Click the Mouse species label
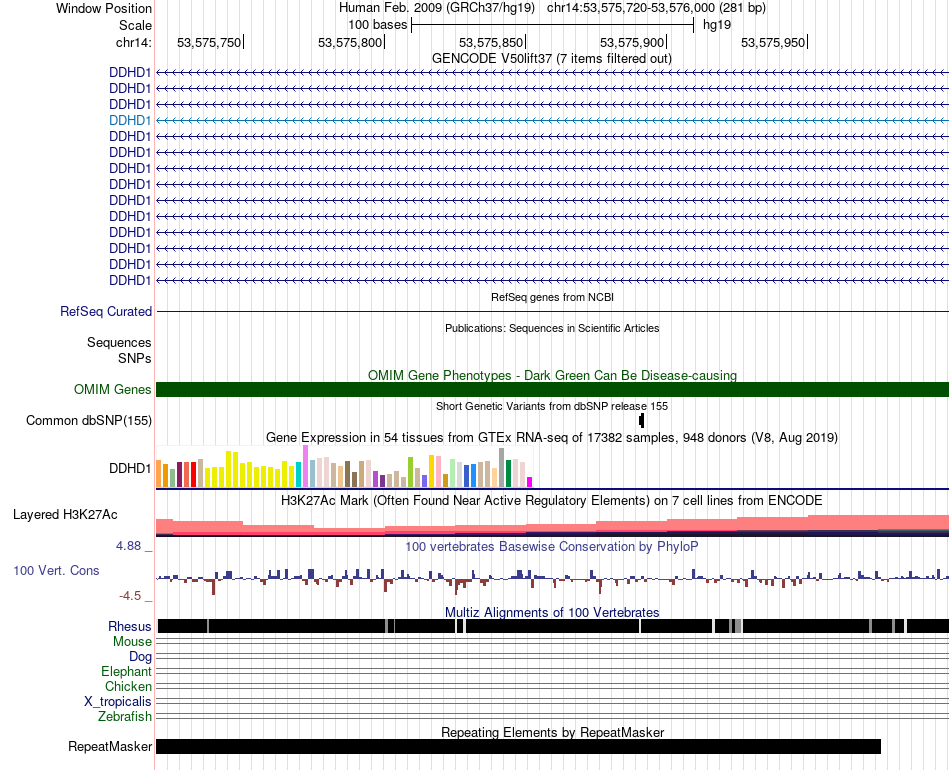This screenshot has width=950, height=770. click(133, 642)
